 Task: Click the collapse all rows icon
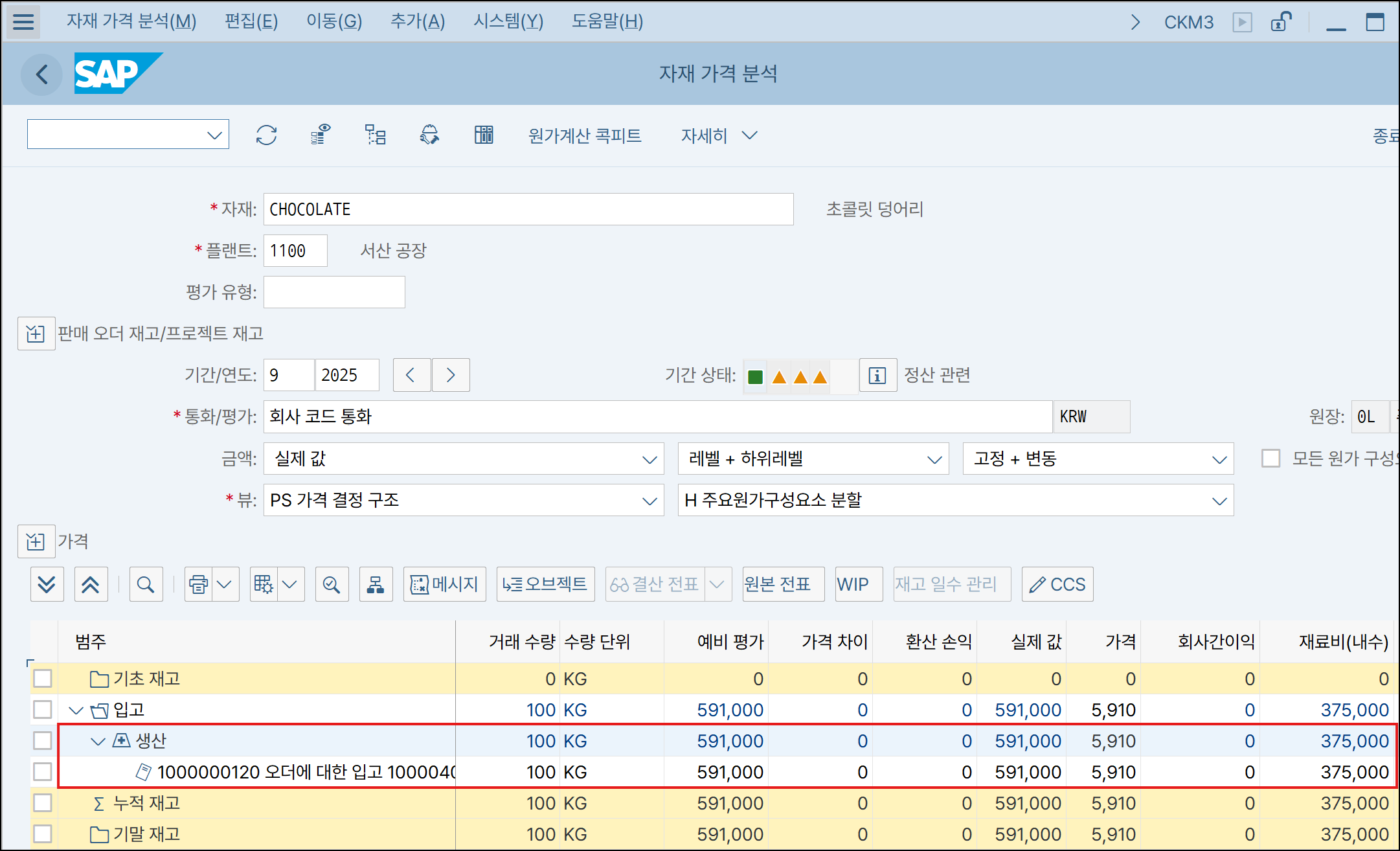pyautogui.click(x=91, y=584)
